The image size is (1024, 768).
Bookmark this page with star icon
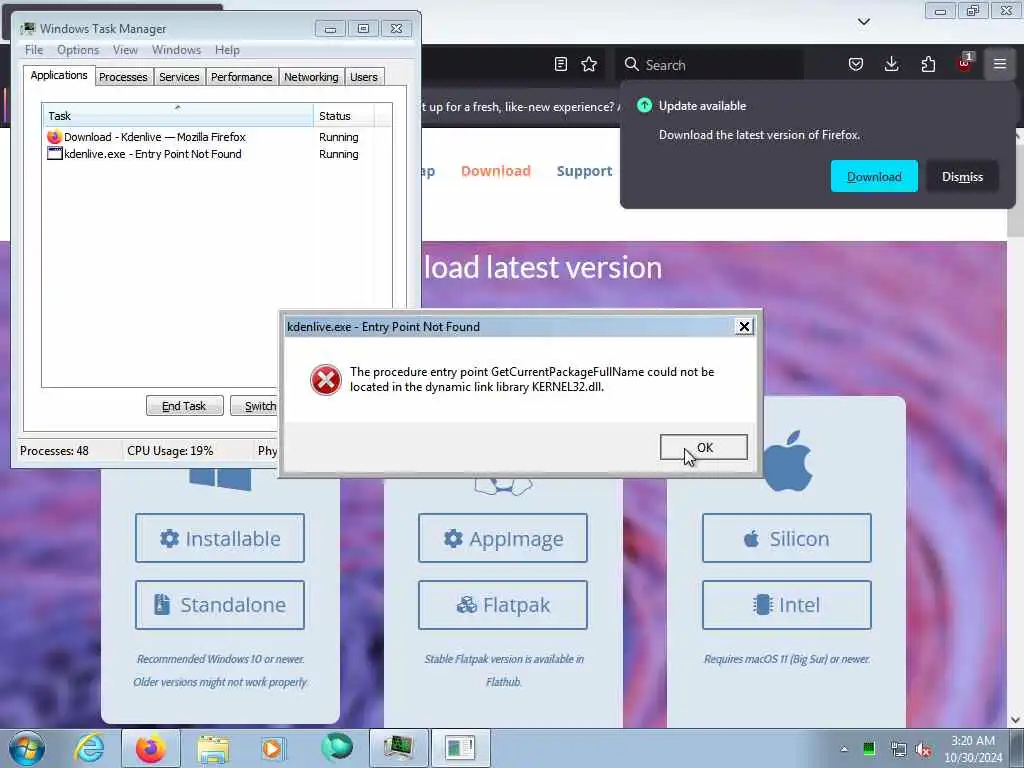click(589, 64)
